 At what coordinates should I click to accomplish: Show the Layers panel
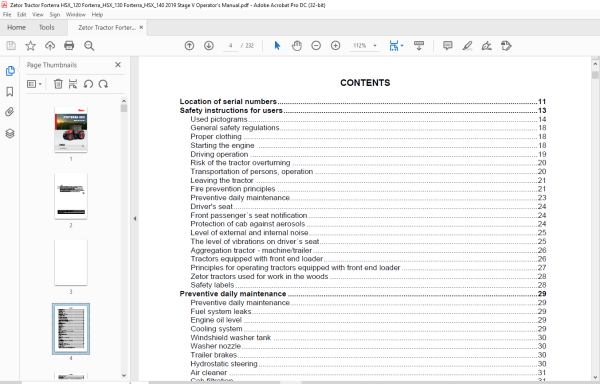[10, 133]
